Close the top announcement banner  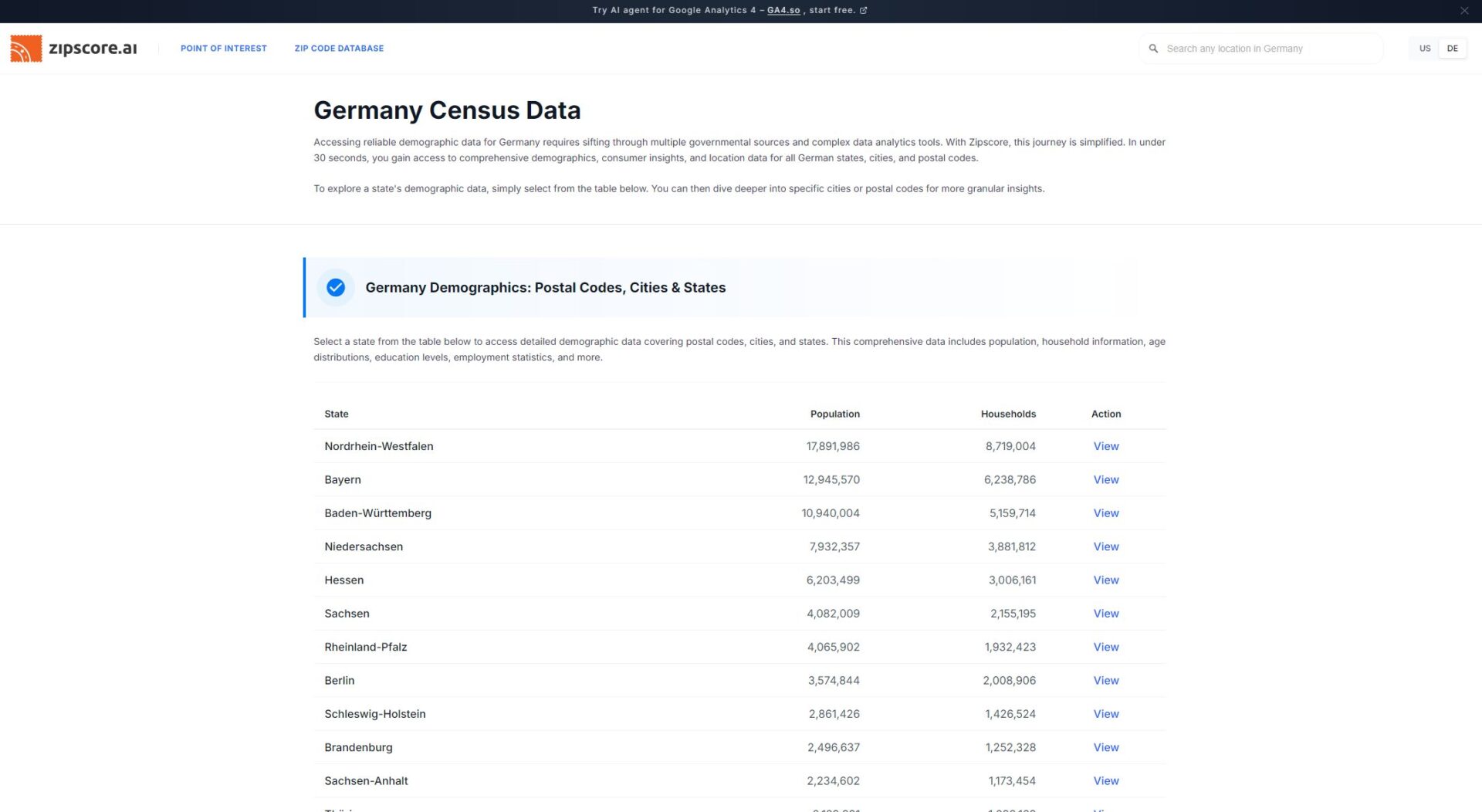pyautogui.click(x=1463, y=11)
